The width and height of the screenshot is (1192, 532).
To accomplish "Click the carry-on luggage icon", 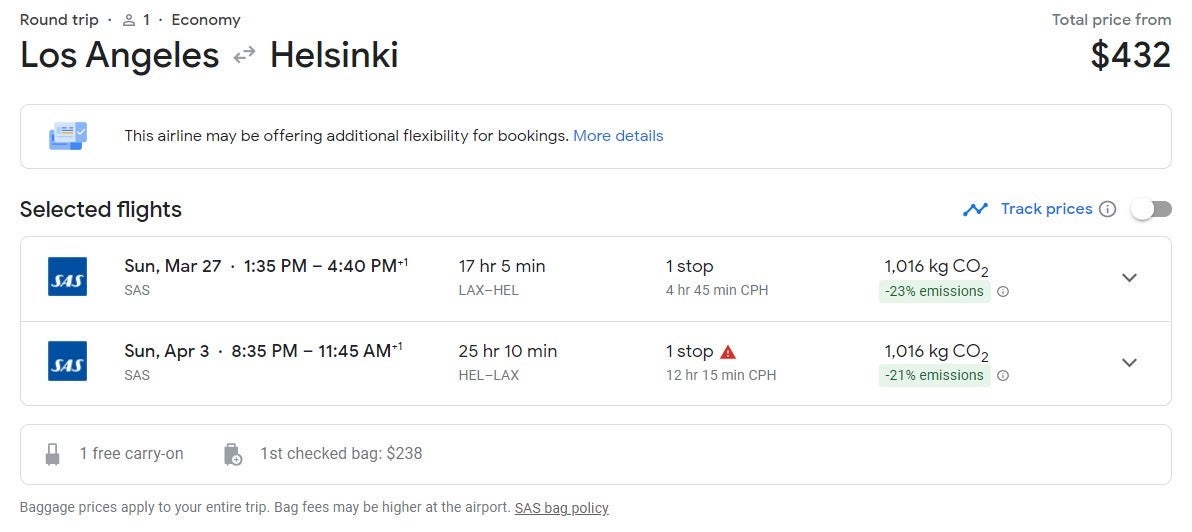I will pos(53,454).
